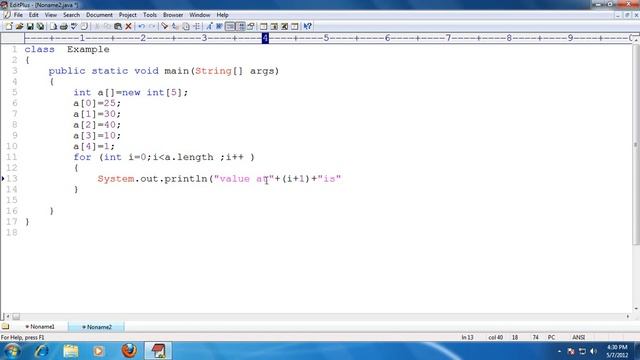
Task: Open the Window menu
Action: (x=200, y=15)
